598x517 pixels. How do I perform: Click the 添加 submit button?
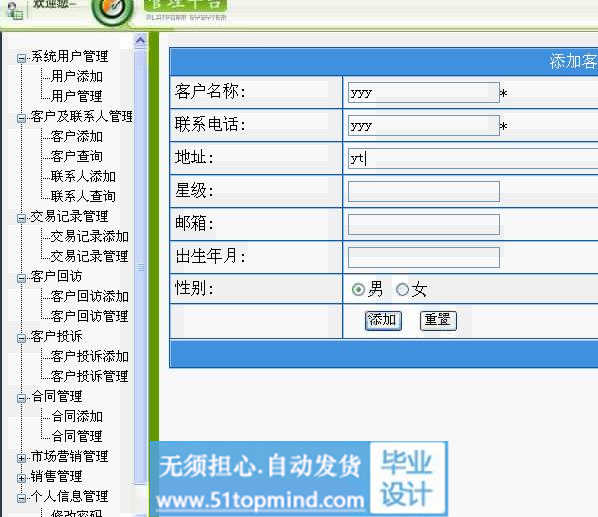pyautogui.click(x=383, y=320)
